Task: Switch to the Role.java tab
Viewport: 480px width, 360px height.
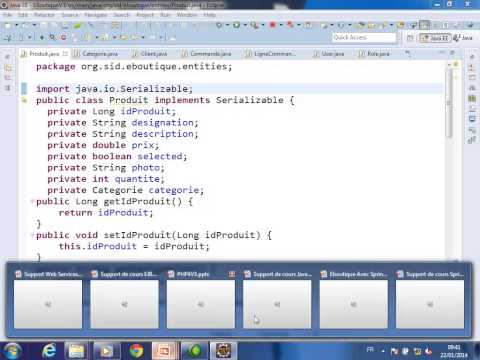Action: pos(374,54)
